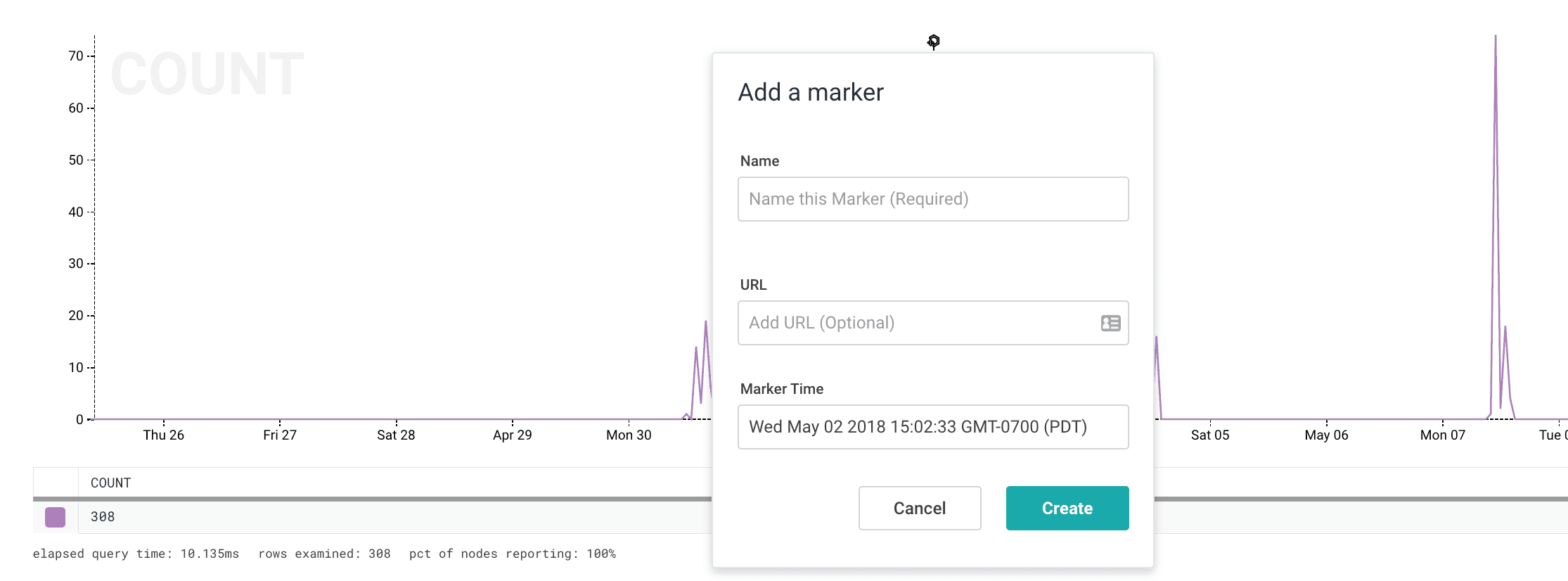Select the COUNT column header

tap(110, 483)
